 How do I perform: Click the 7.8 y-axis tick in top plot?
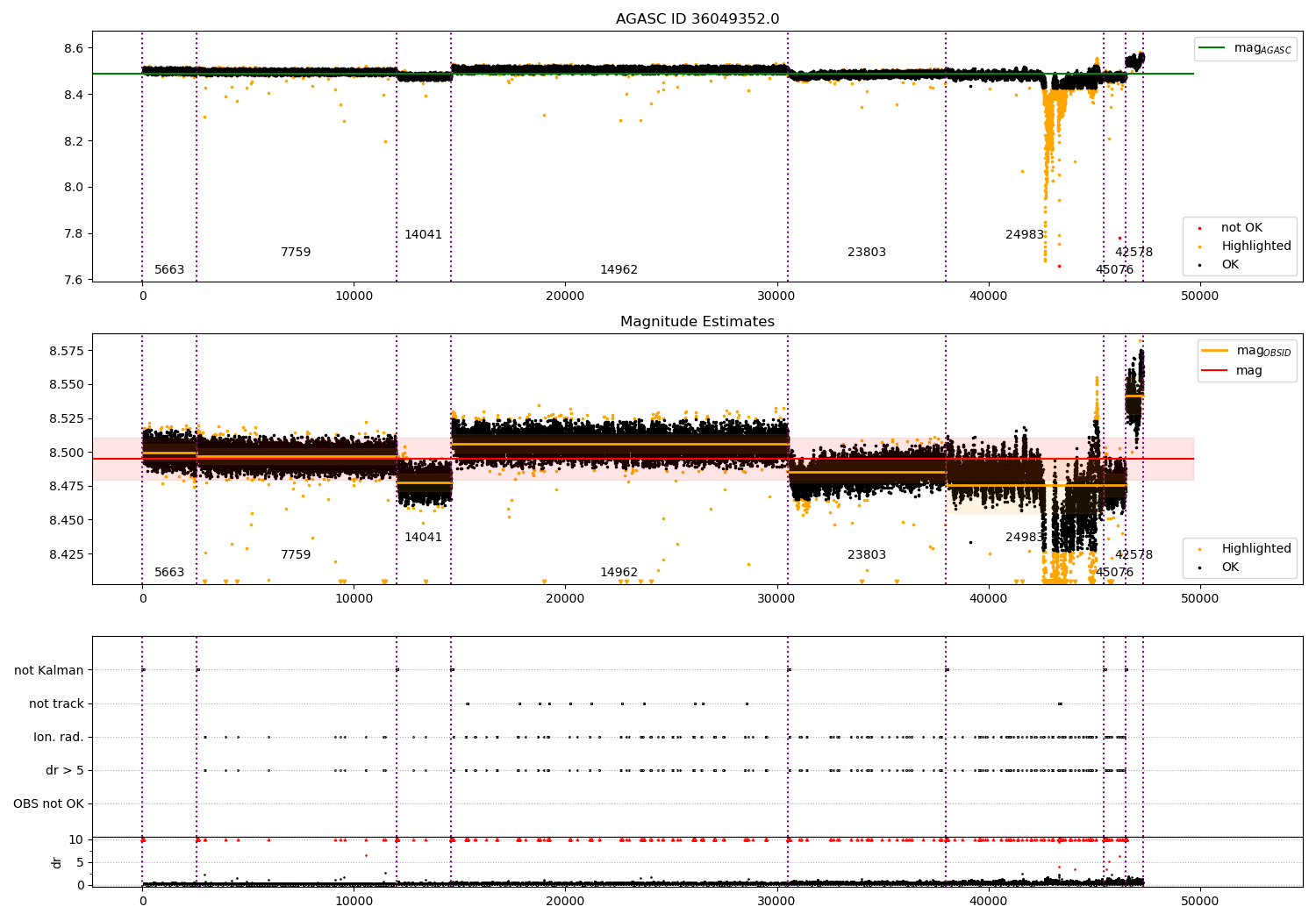tap(74, 233)
